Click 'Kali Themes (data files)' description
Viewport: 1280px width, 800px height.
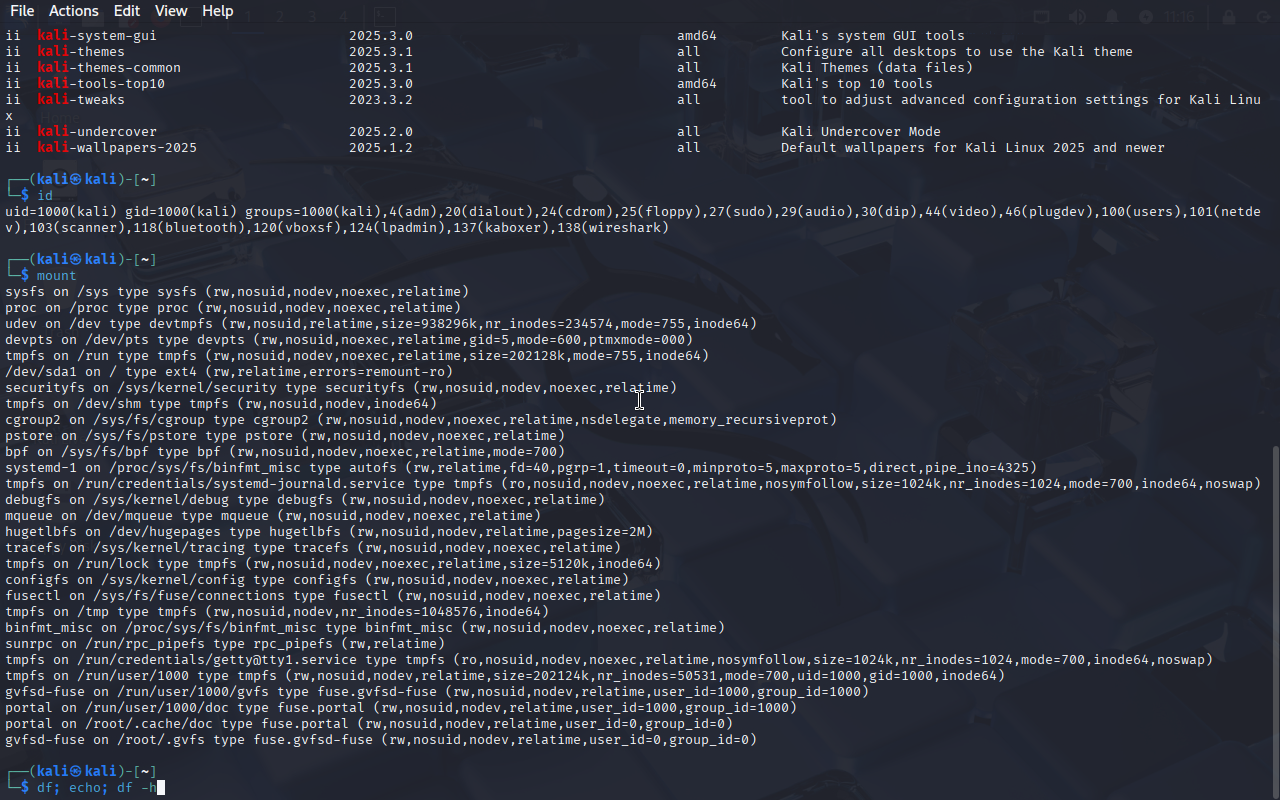(877, 68)
